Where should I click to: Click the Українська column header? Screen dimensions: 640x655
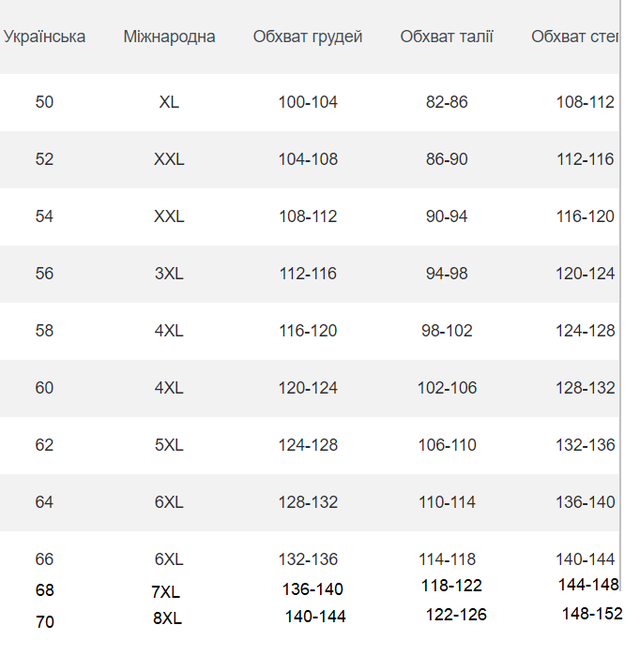pos(44,37)
